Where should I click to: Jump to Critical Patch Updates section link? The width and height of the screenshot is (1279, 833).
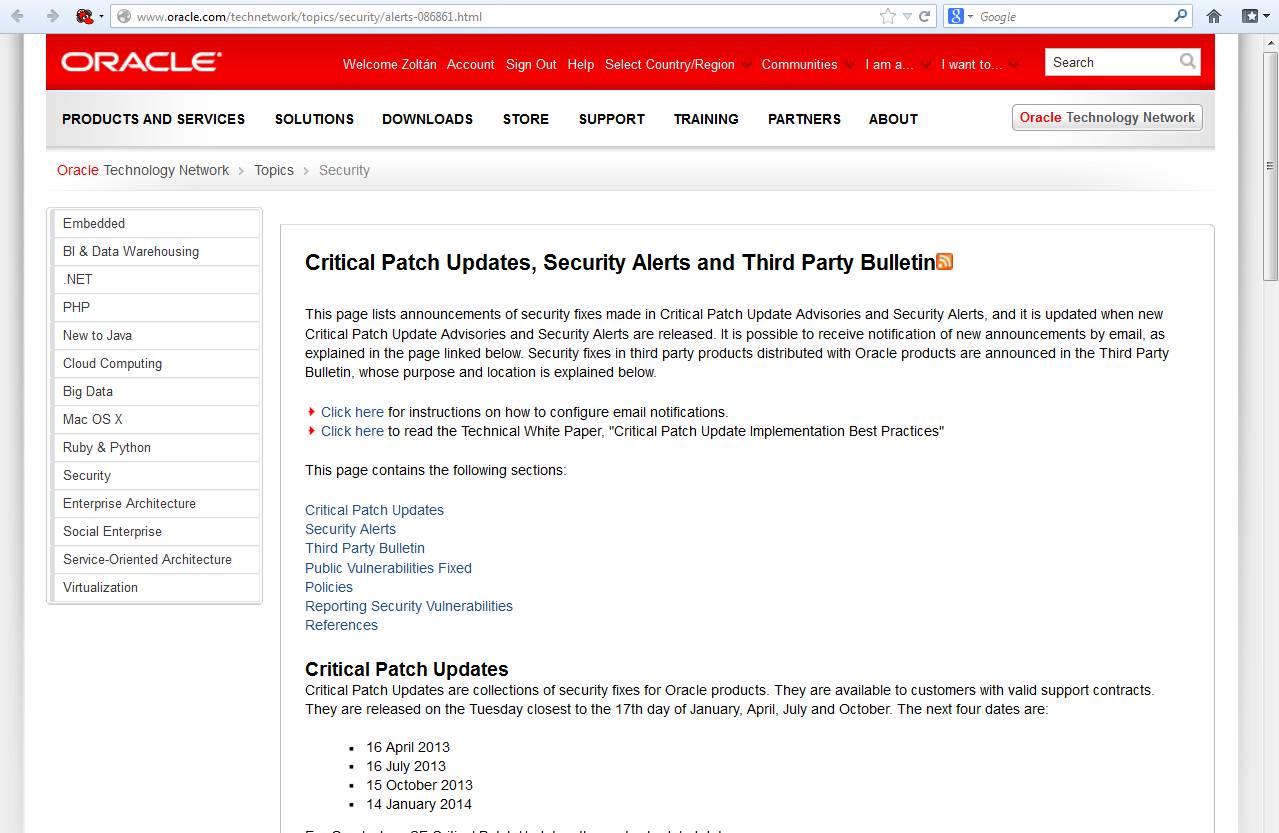coord(374,510)
